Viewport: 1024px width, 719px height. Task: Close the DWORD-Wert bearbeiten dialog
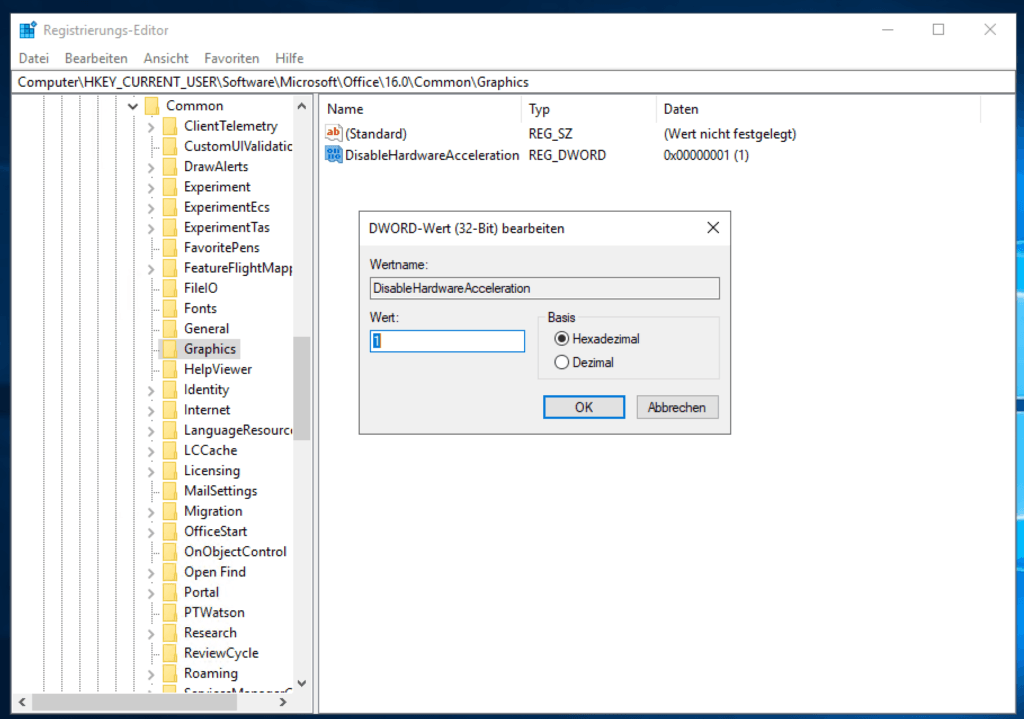[x=712, y=227]
